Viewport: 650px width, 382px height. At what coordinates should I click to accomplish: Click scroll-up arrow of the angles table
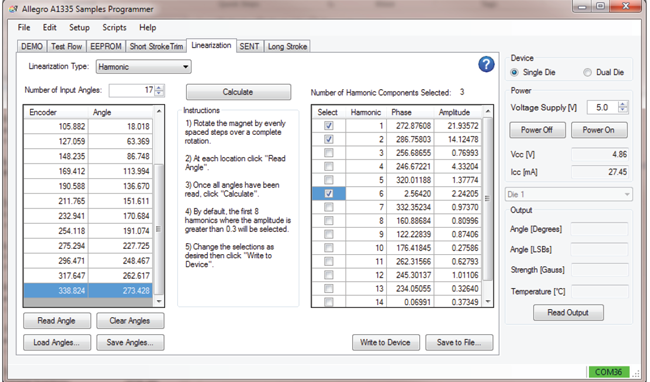click(x=159, y=111)
